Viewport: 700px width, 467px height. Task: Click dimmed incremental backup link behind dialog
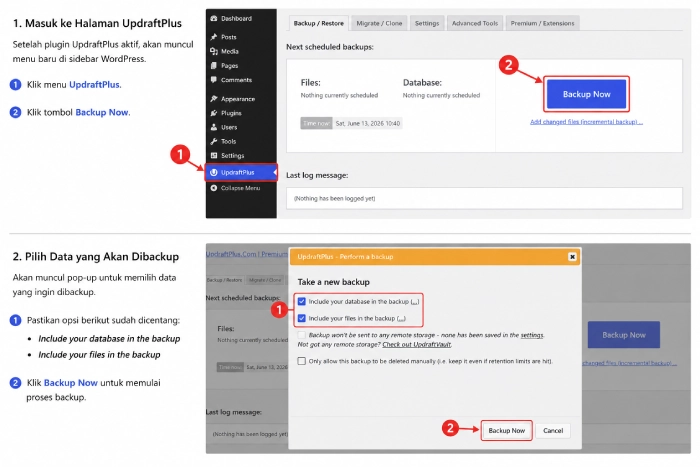(x=629, y=363)
